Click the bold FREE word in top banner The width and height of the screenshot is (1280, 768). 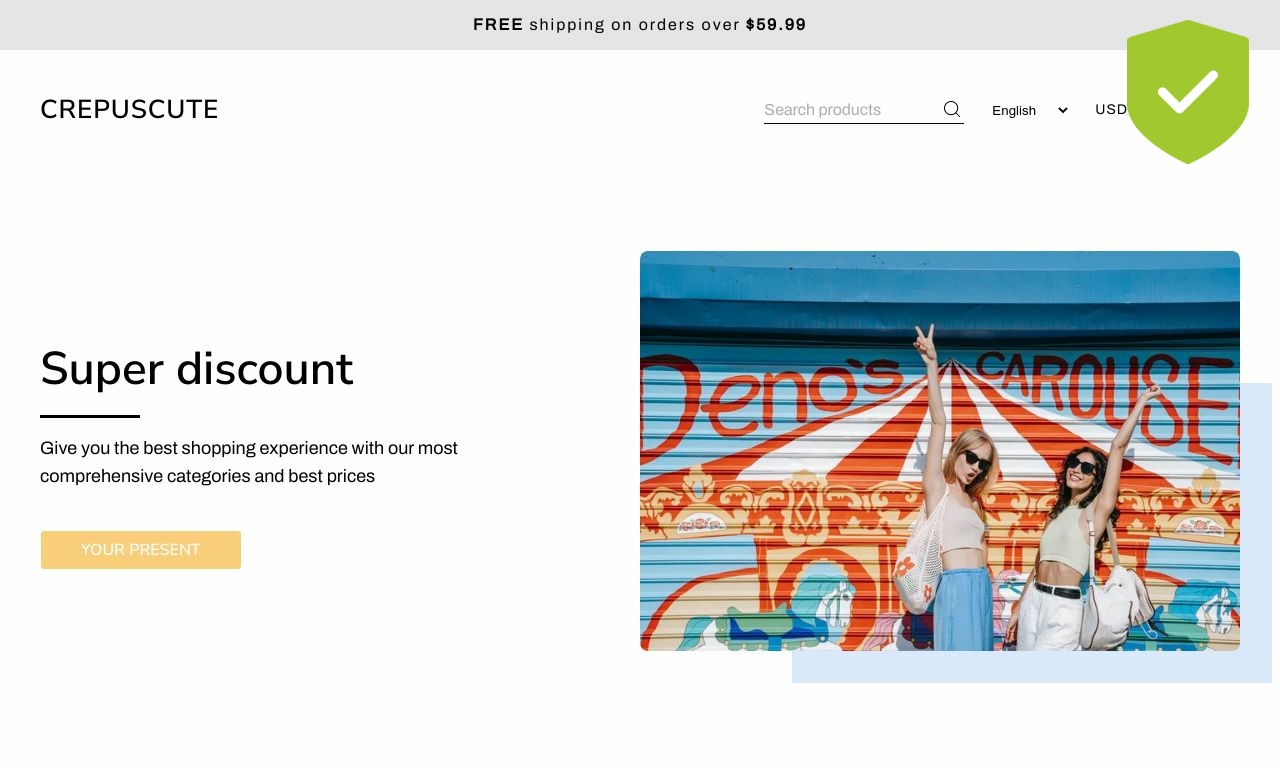pos(498,25)
